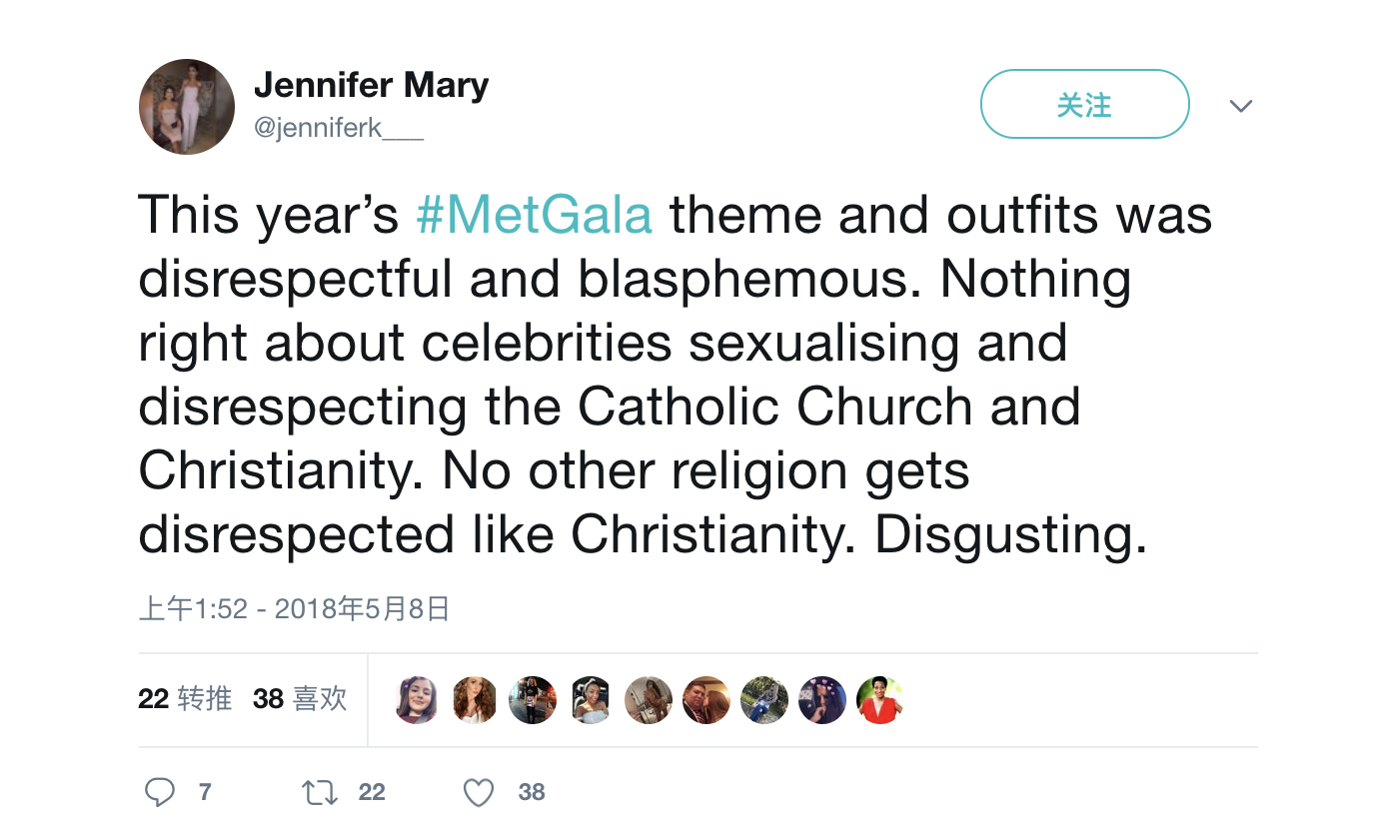The width and height of the screenshot is (1400, 840).
Task: Open the tweet options chevron menu
Action: [1240, 106]
